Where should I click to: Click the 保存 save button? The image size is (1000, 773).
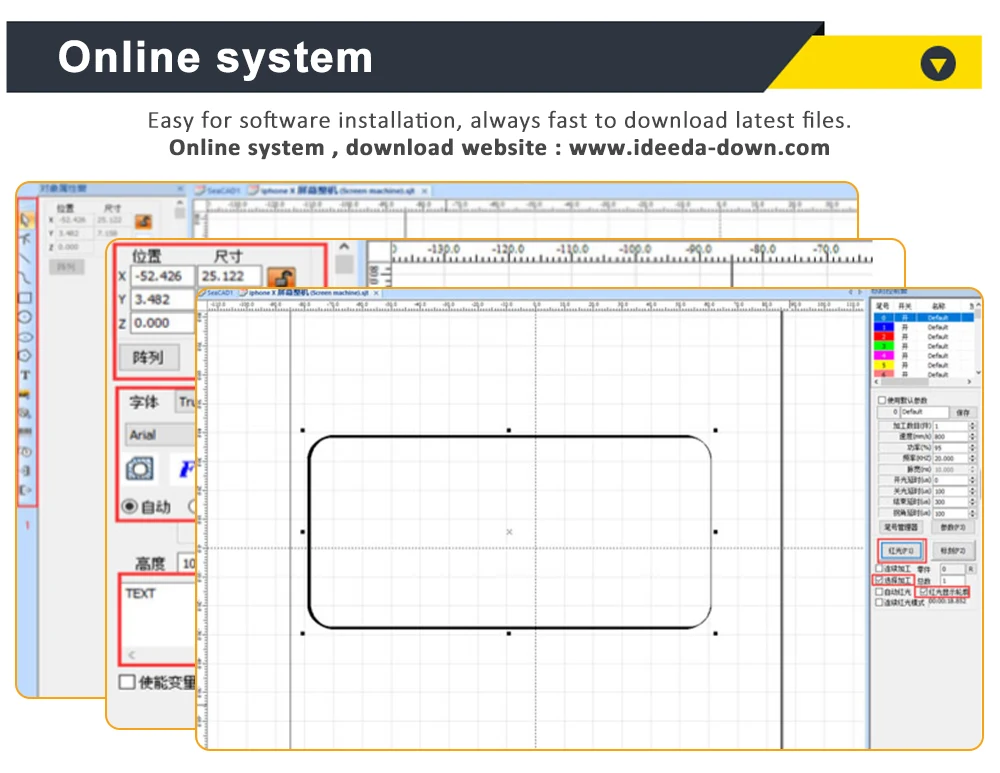tap(962, 413)
